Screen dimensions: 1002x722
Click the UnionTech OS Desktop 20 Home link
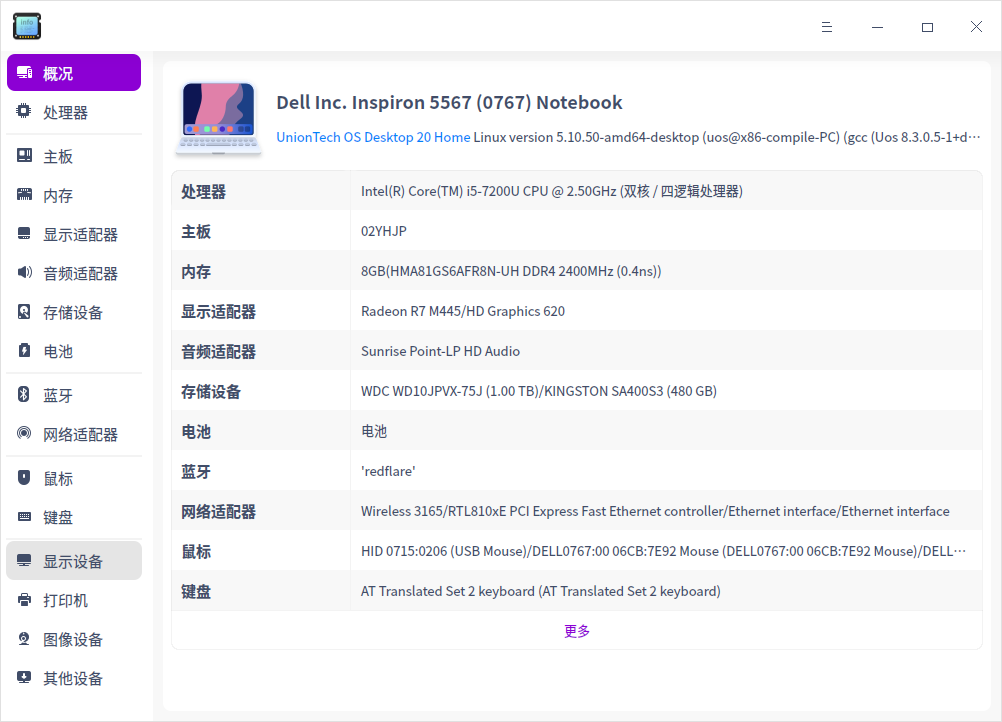[x=373, y=137]
